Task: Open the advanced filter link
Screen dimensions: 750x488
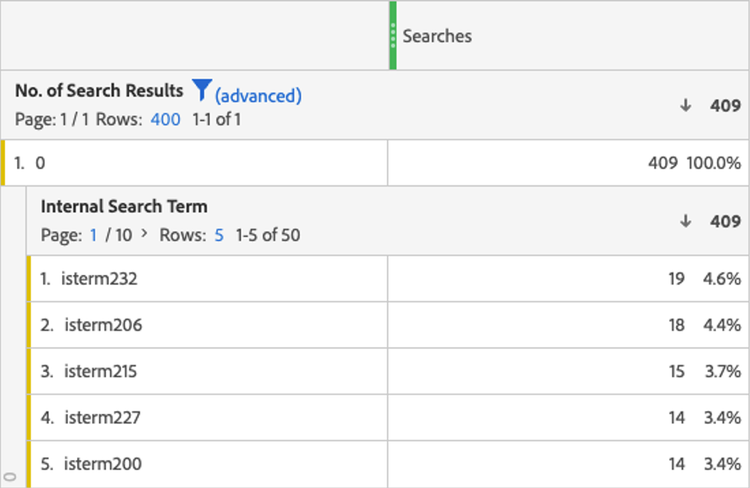Action: point(258,96)
